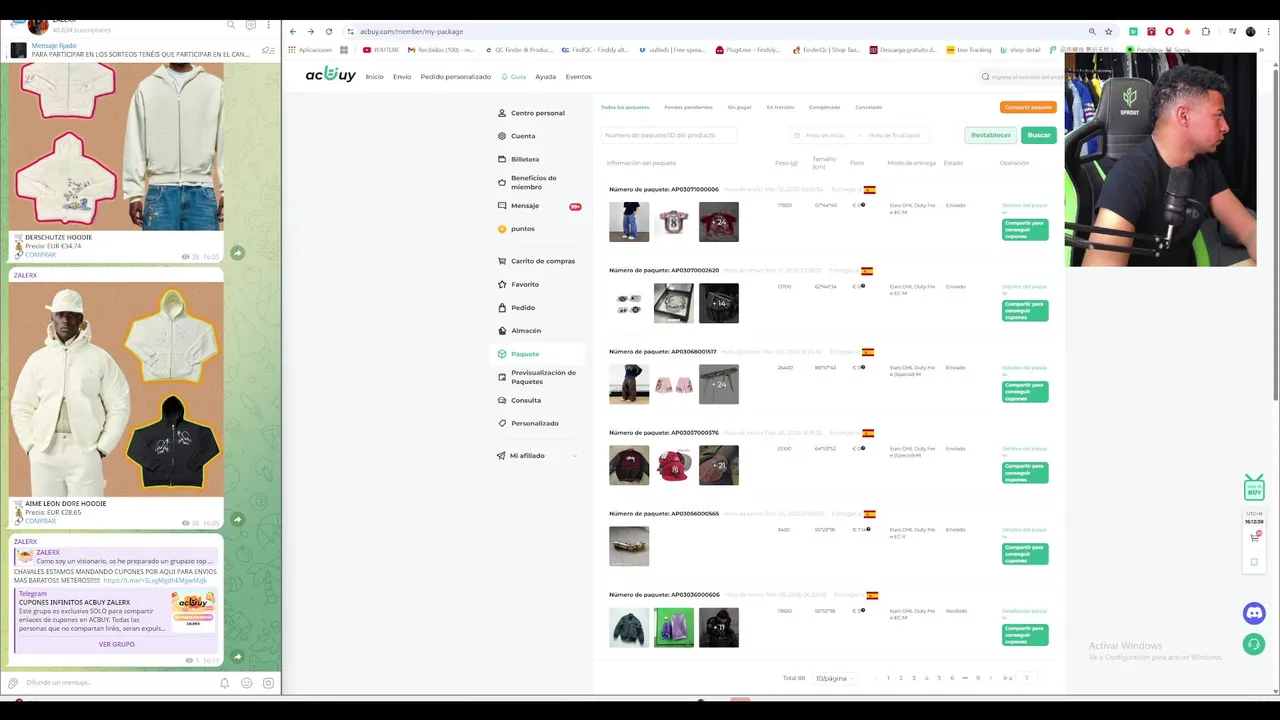Share the DERSCHUTZE HOODIE post
The image size is (1280, 720).
tap(237, 254)
